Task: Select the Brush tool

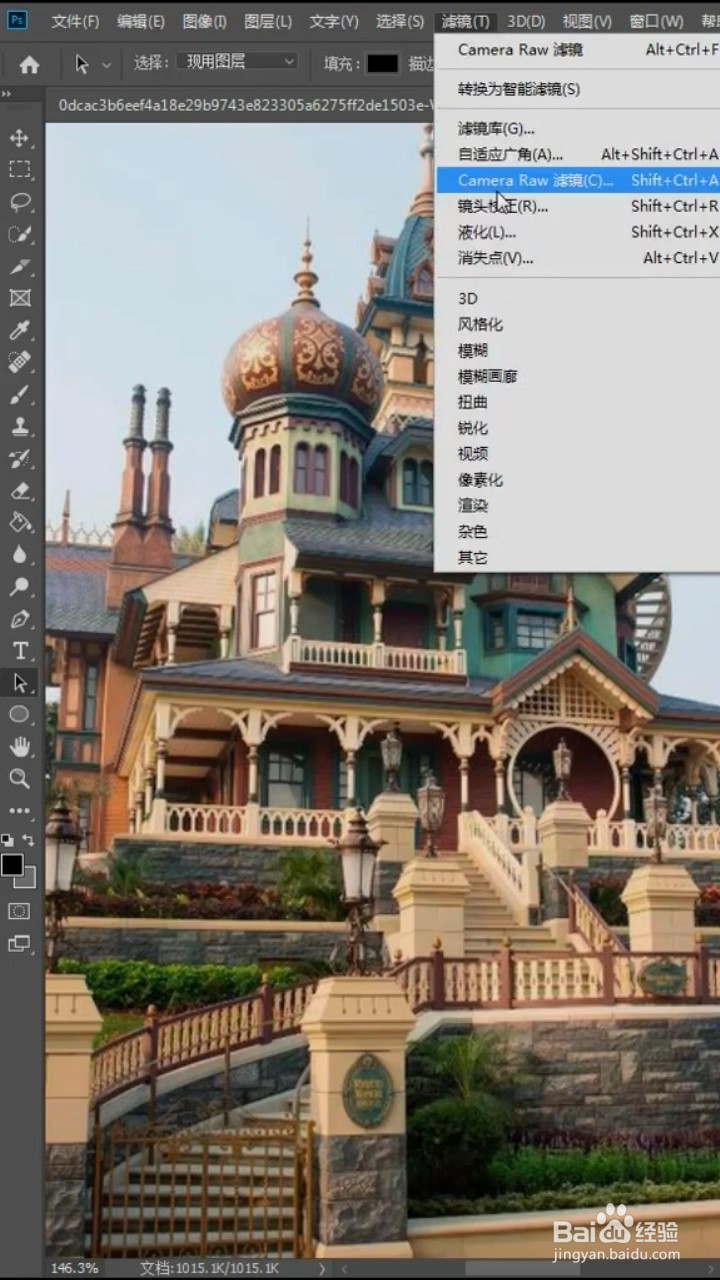Action: coord(20,394)
